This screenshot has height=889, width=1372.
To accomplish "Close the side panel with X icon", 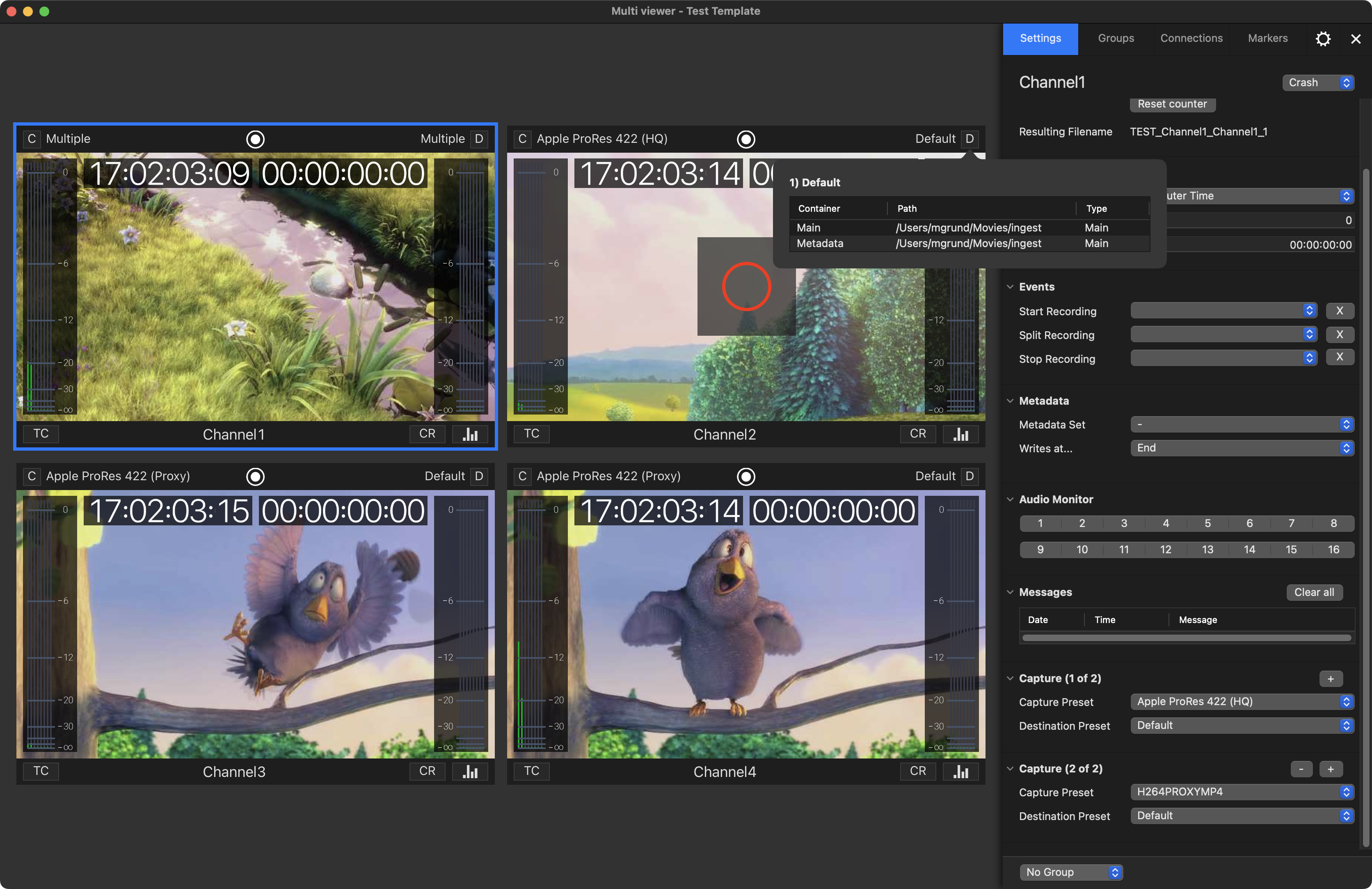I will point(1356,39).
